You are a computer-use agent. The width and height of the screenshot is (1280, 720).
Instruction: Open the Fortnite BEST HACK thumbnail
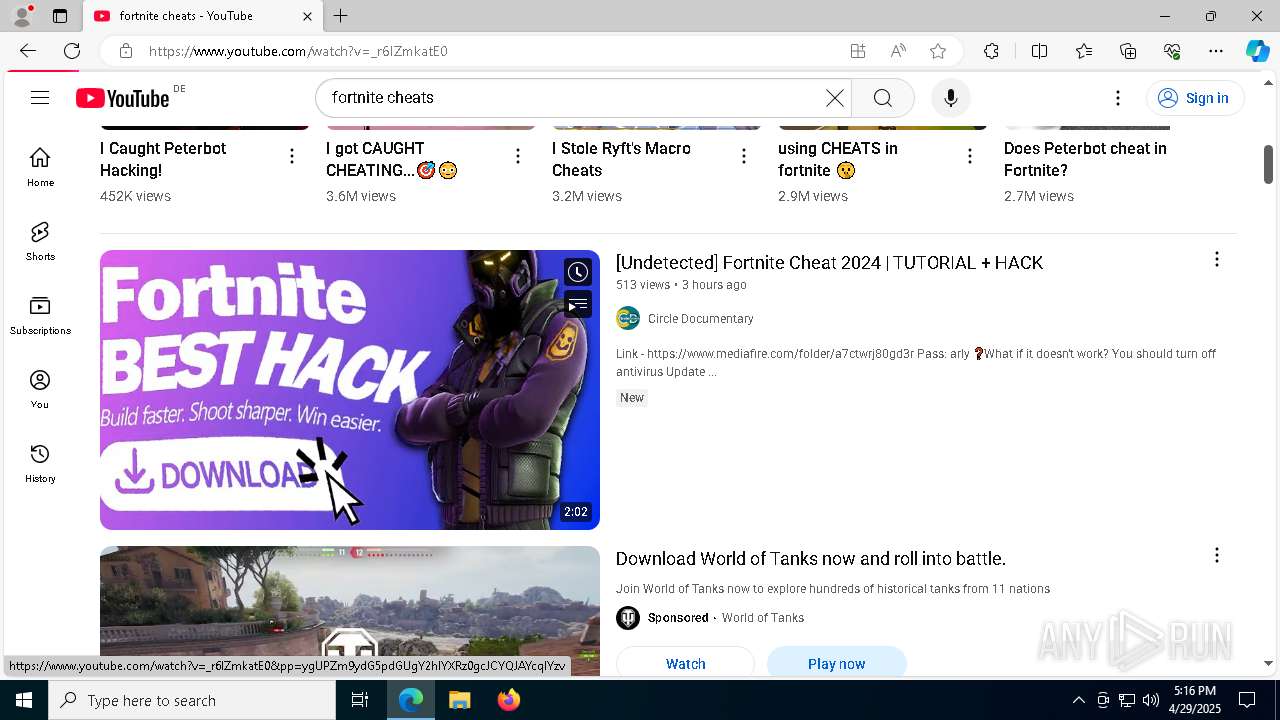(350, 390)
